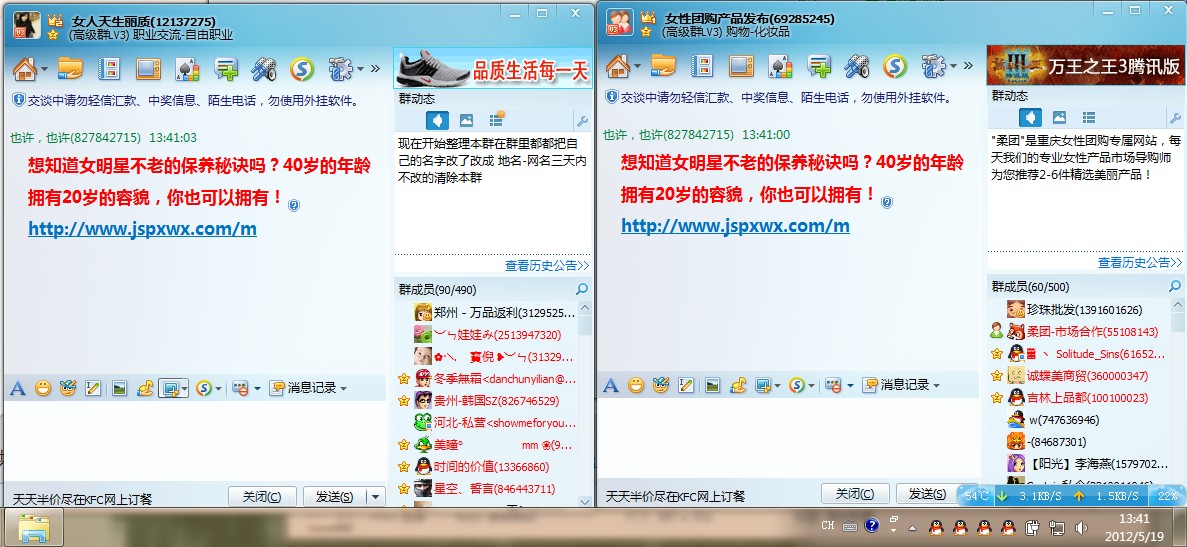Click left member list scrollbar down arrow
Image resolution: width=1187 pixels, height=547 pixels.
[x=584, y=501]
